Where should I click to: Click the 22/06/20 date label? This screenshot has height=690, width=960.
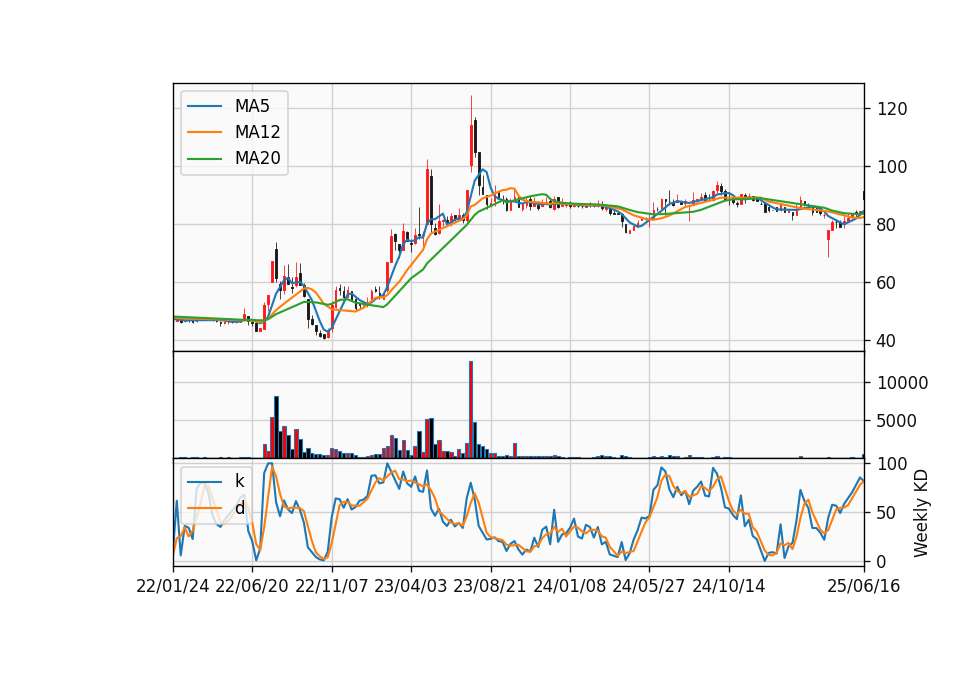point(252,587)
